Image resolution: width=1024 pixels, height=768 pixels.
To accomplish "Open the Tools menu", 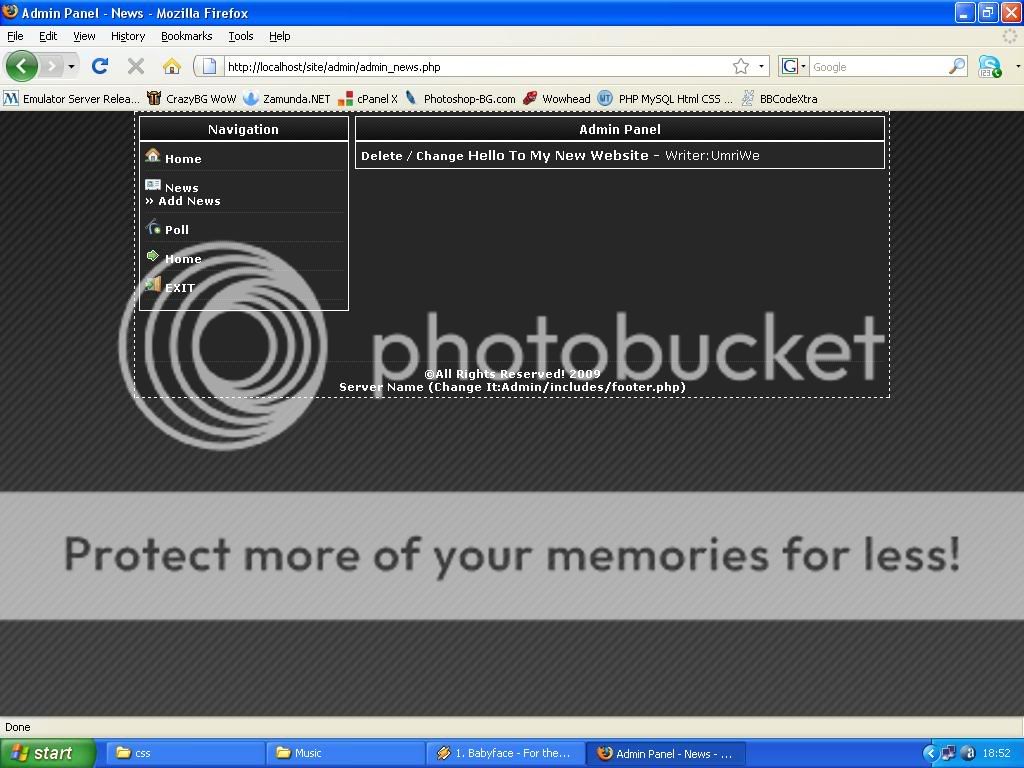I will click(x=240, y=36).
